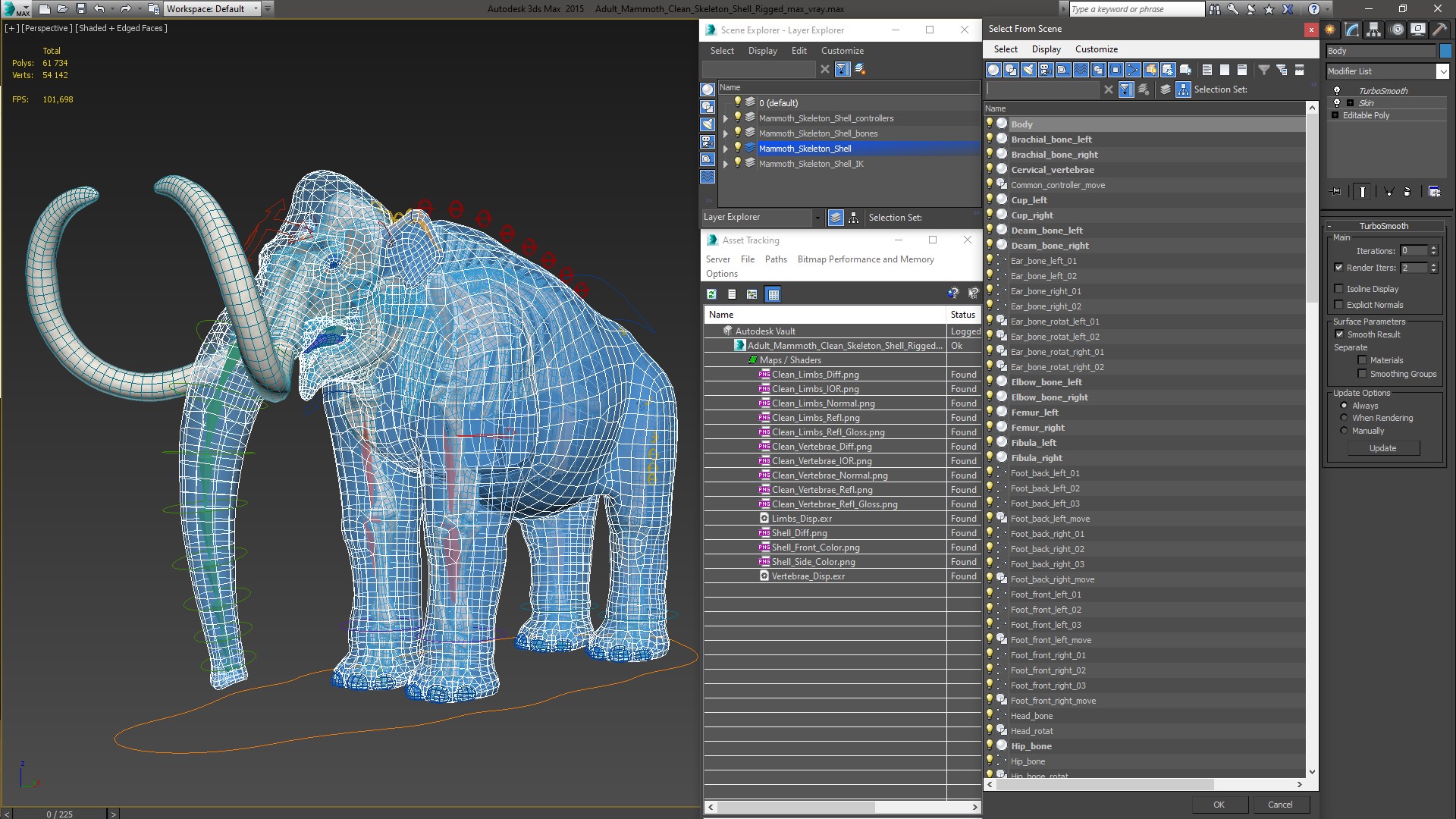Open the Create command panel tab
This screenshot has height=819, width=1456.
(1330, 30)
